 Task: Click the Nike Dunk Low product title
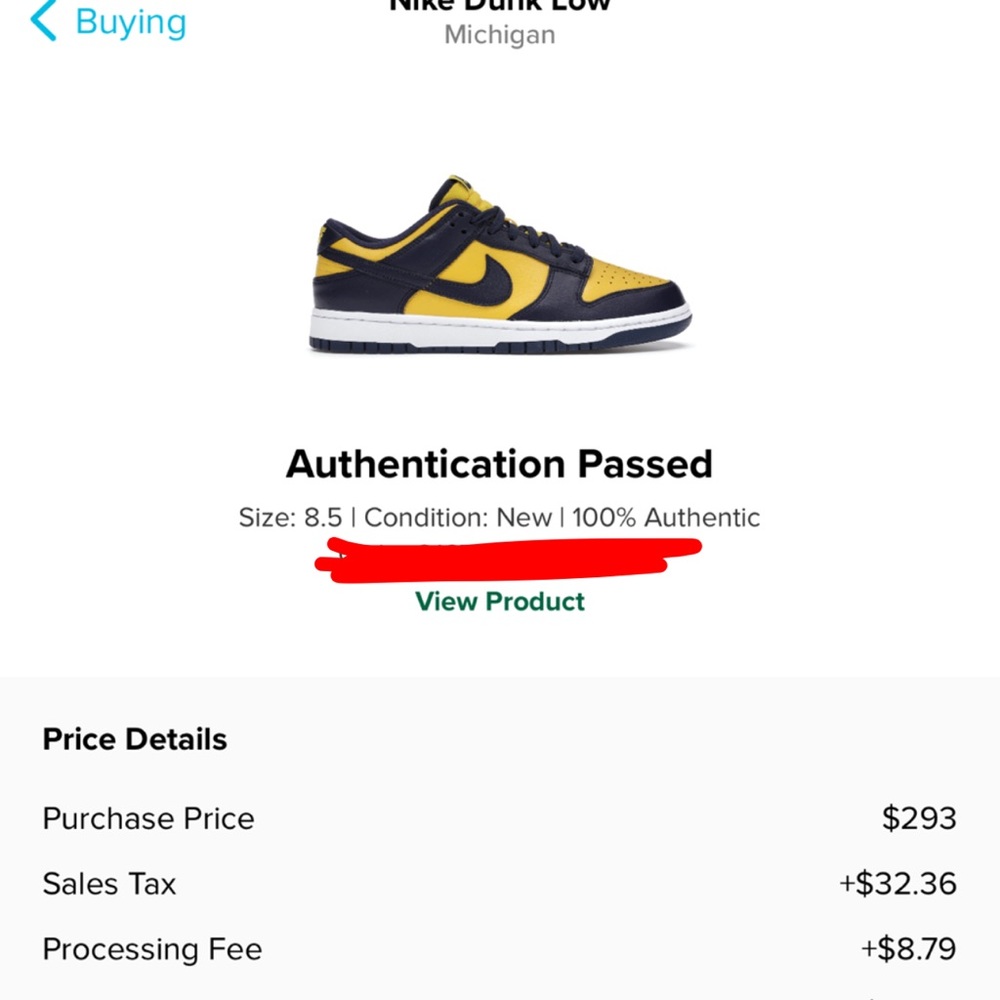(498, 5)
